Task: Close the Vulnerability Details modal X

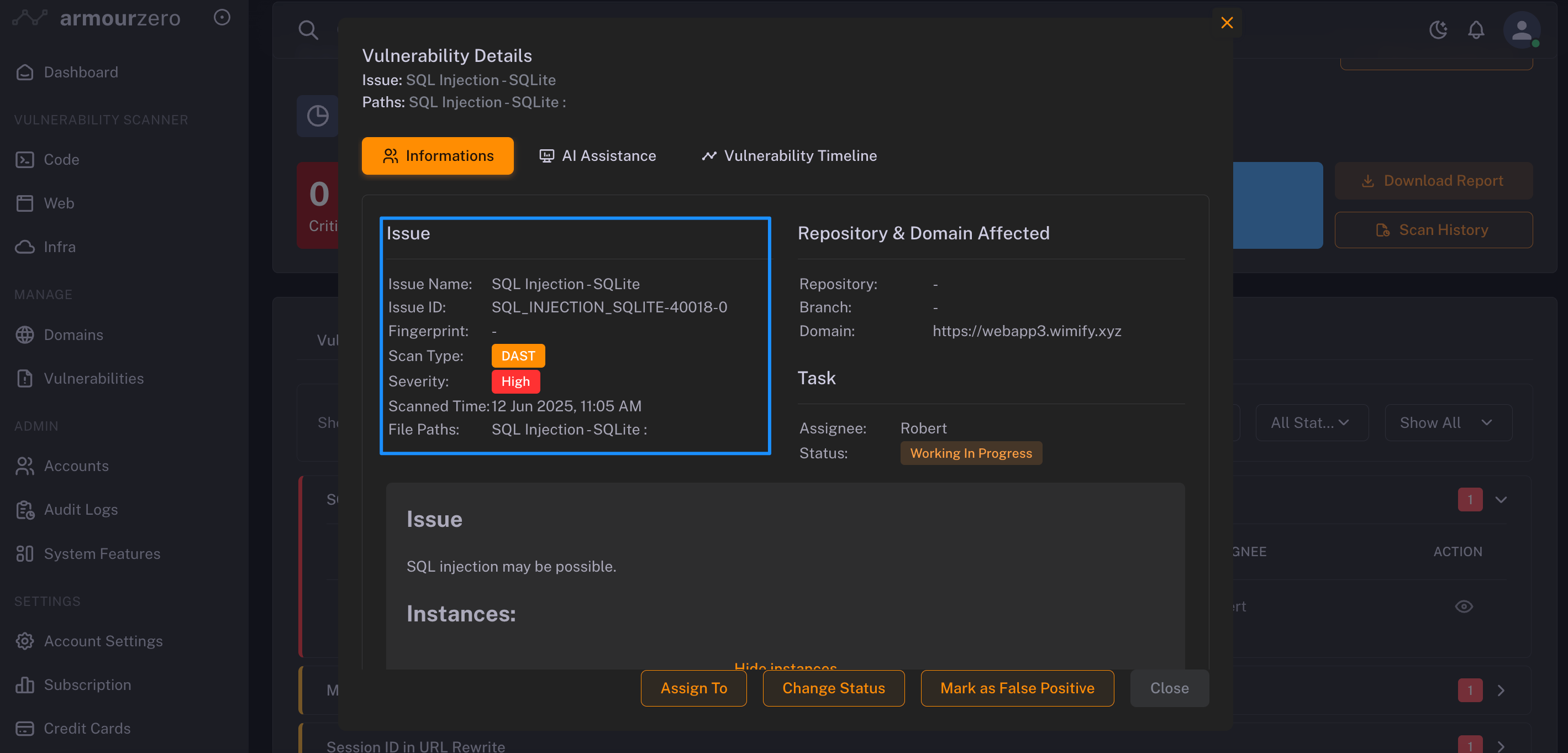Action: [x=1227, y=23]
